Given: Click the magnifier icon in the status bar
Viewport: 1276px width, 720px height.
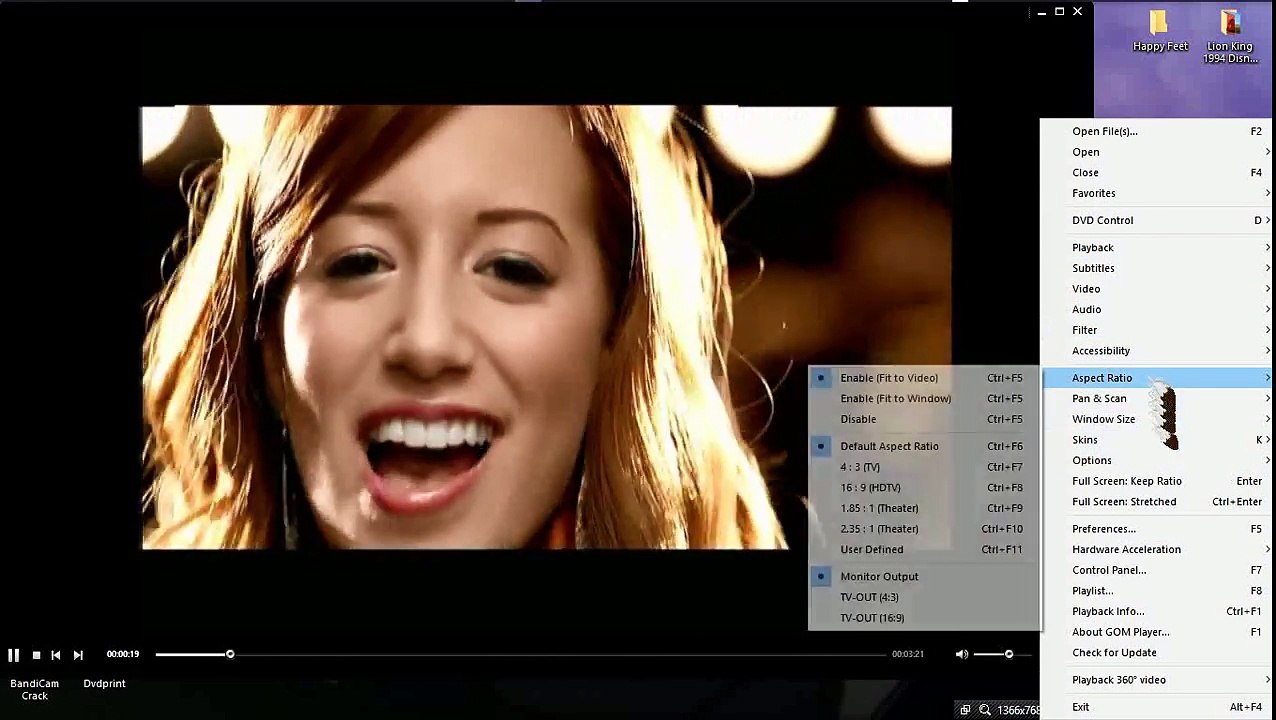Looking at the screenshot, I should (985, 710).
